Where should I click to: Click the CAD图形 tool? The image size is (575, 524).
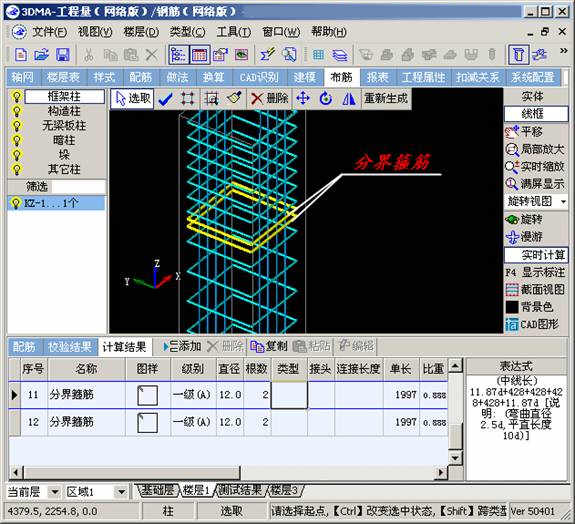point(532,325)
